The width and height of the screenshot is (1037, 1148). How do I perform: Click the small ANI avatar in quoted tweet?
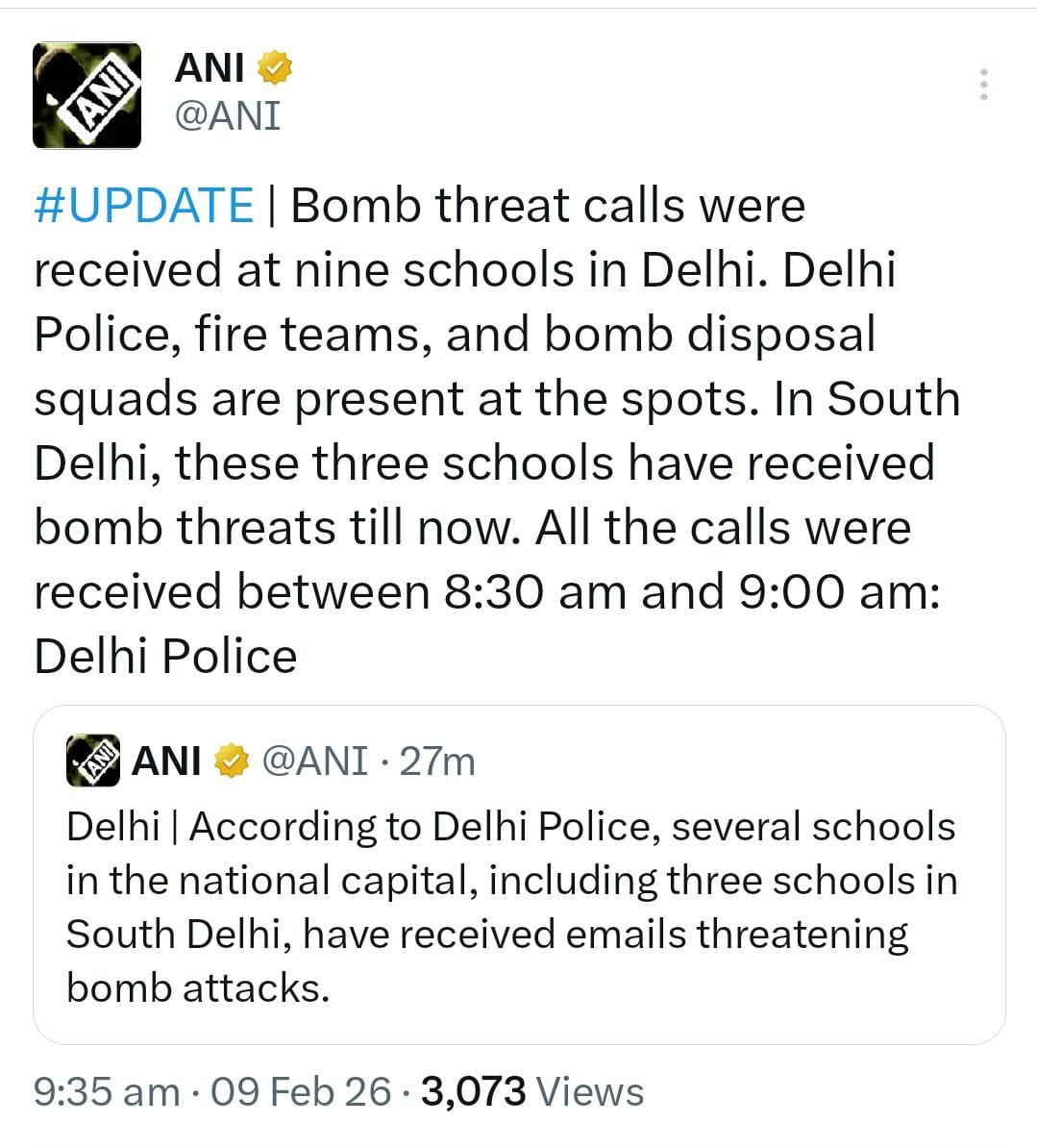coord(93,761)
